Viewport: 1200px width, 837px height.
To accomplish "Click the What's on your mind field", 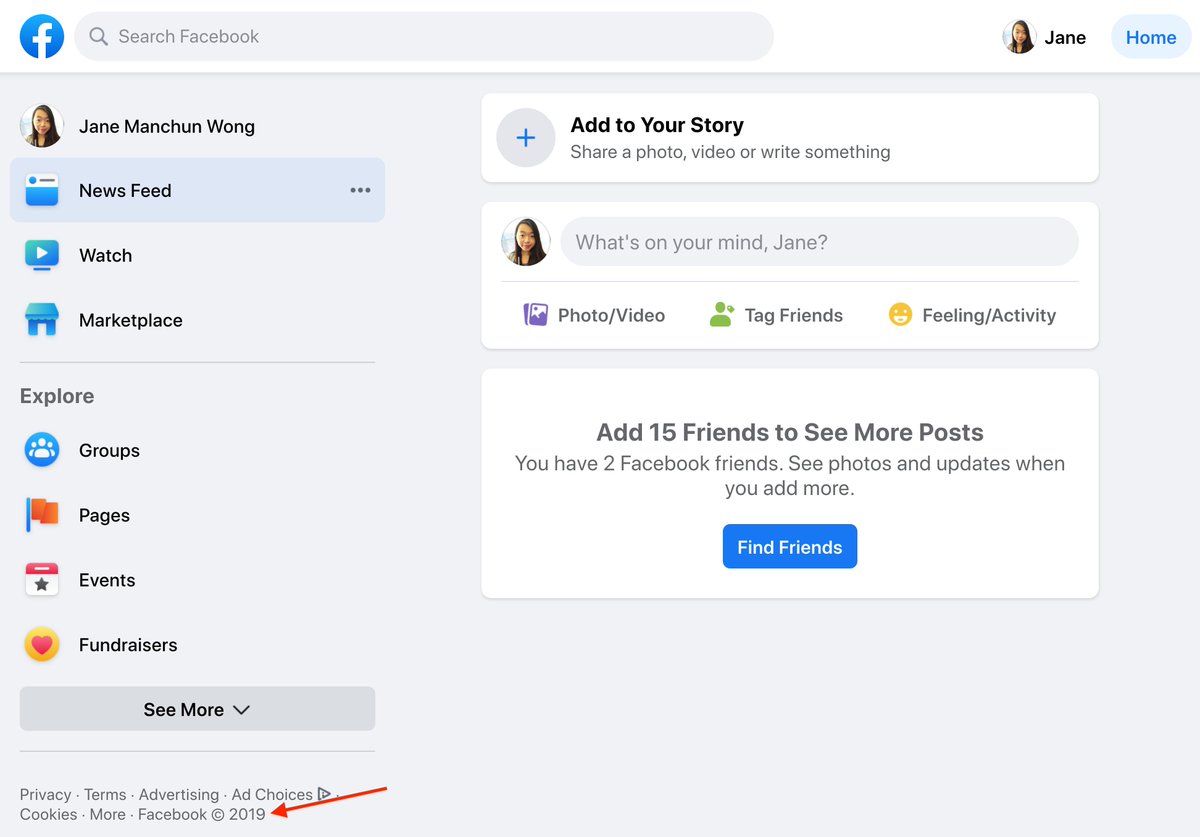I will [819, 242].
